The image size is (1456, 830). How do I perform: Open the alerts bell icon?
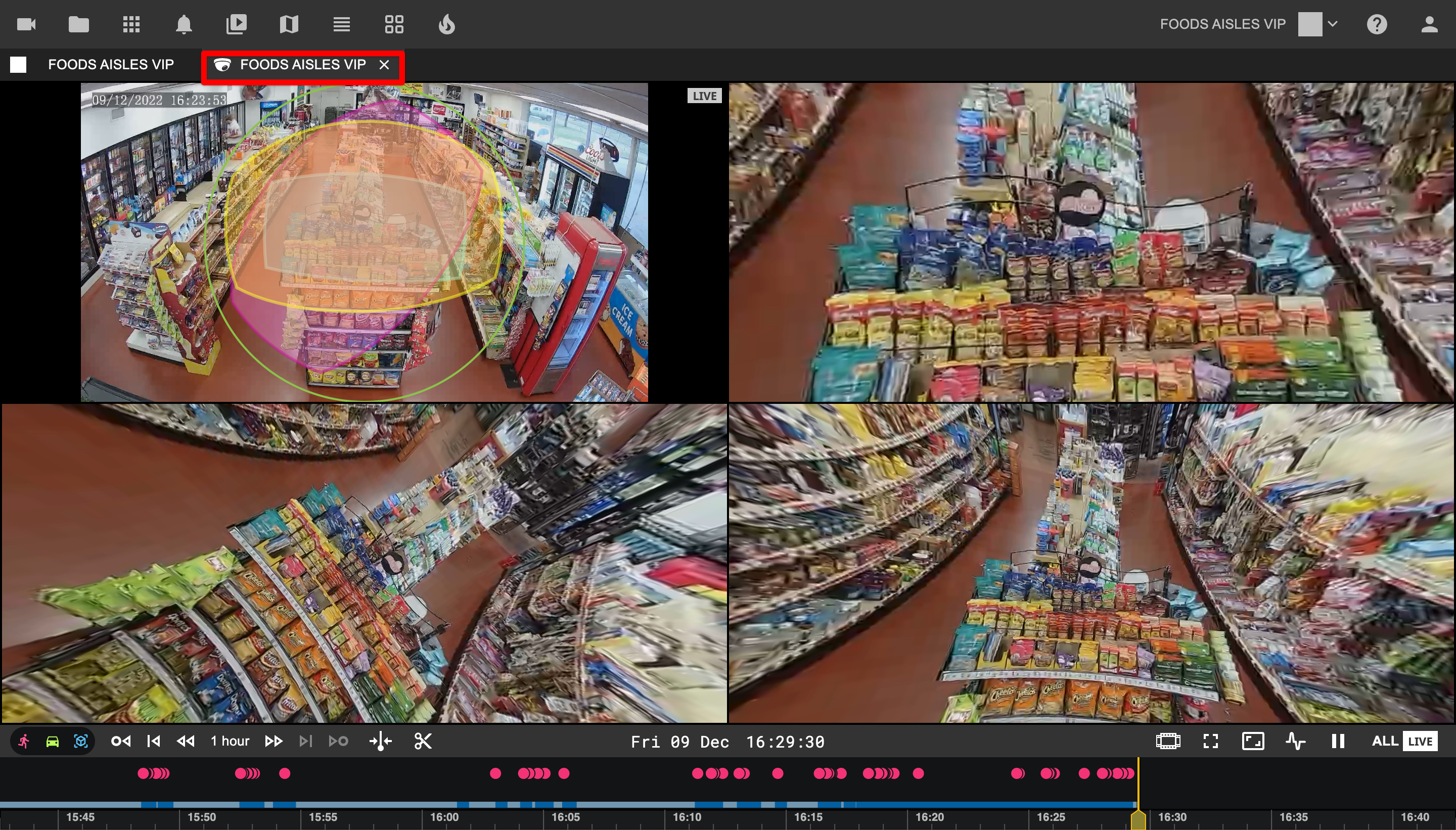click(184, 24)
